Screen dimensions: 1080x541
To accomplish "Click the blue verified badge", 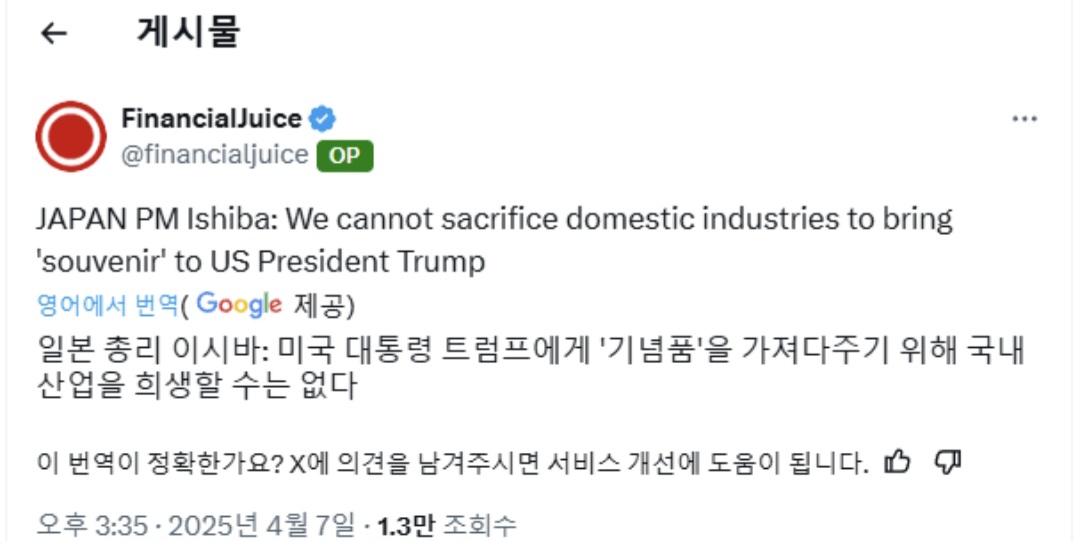I will point(321,119).
